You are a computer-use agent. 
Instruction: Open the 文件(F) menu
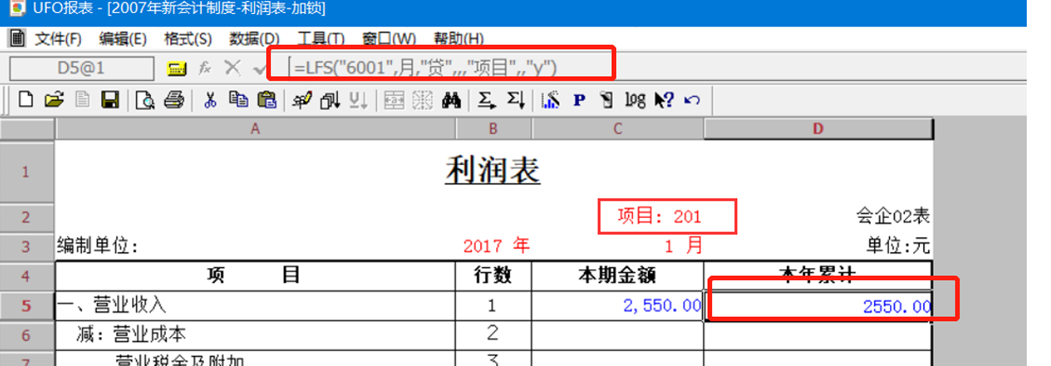[58, 39]
